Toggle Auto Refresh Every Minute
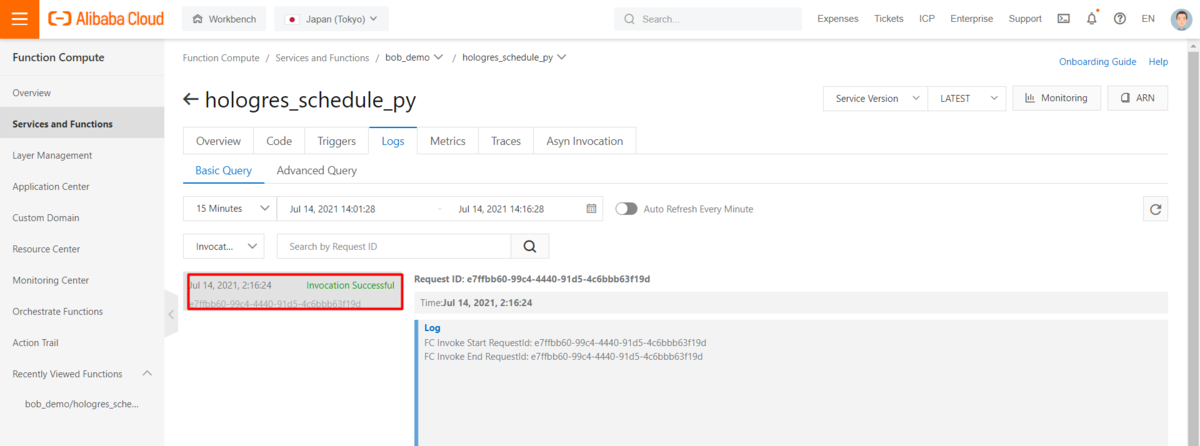The width and height of the screenshot is (1200, 446). click(x=626, y=209)
